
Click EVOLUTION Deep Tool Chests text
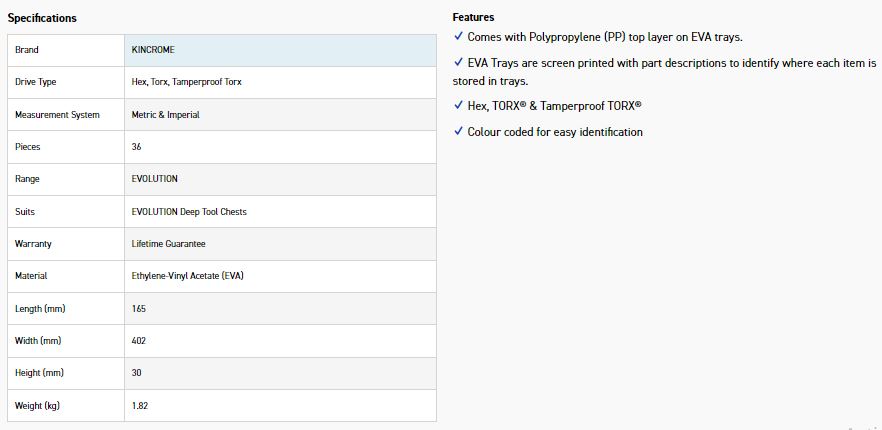[x=189, y=212]
